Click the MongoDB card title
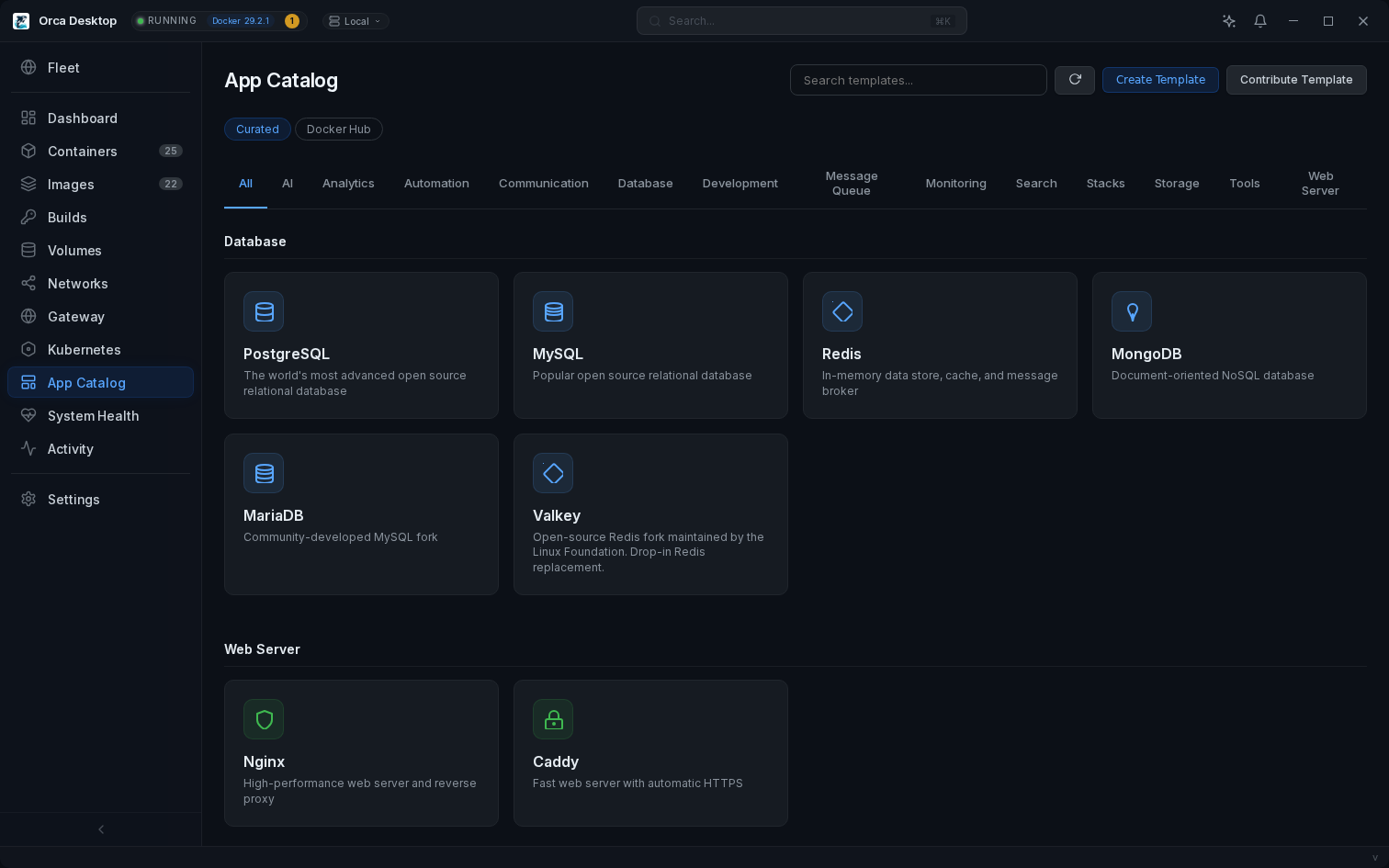This screenshot has height=868, width=1389. pyautogui.click(x=1146, y=354)
